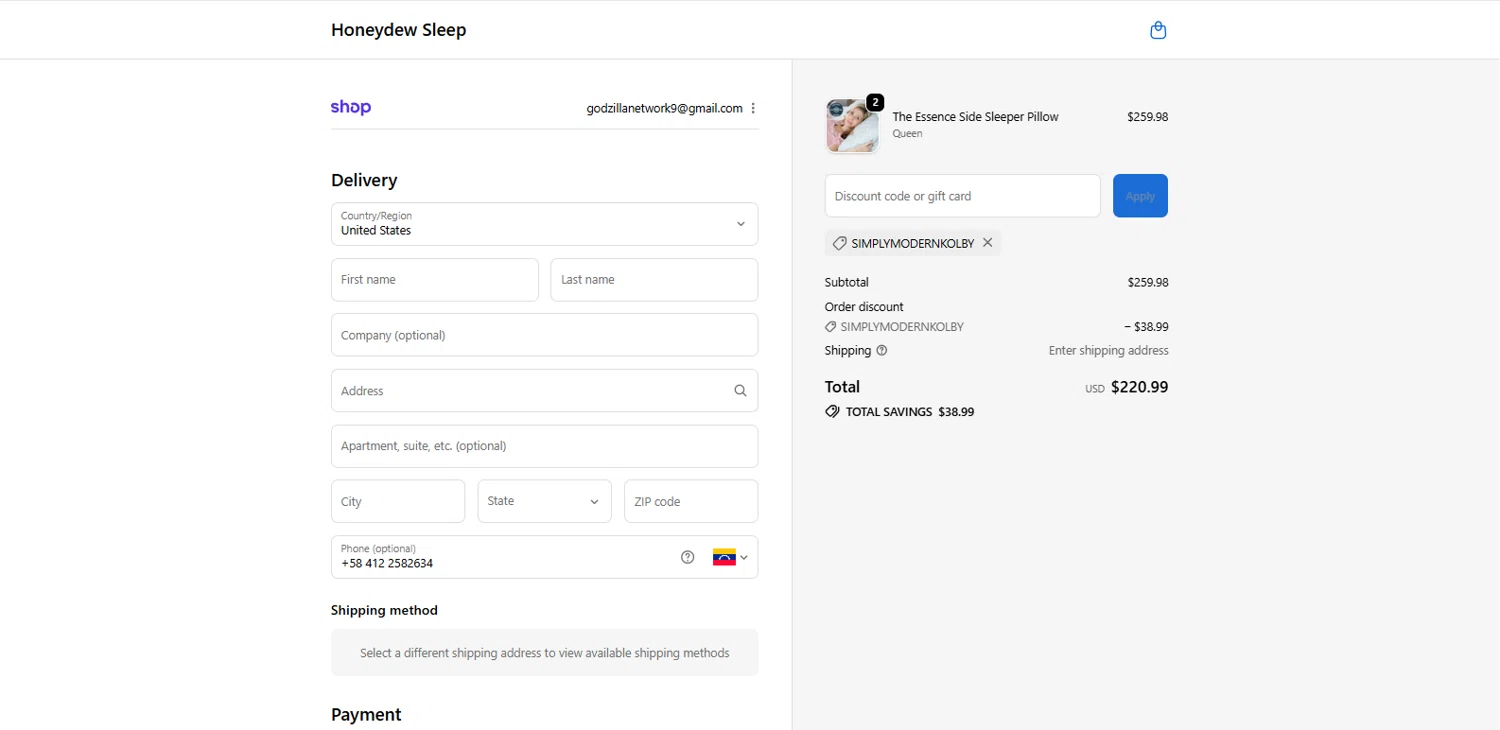The height and width of the screenshot is (730, 1500).
Task: Click the Essence pillow product thumbnail
Action: coord(852,126)
